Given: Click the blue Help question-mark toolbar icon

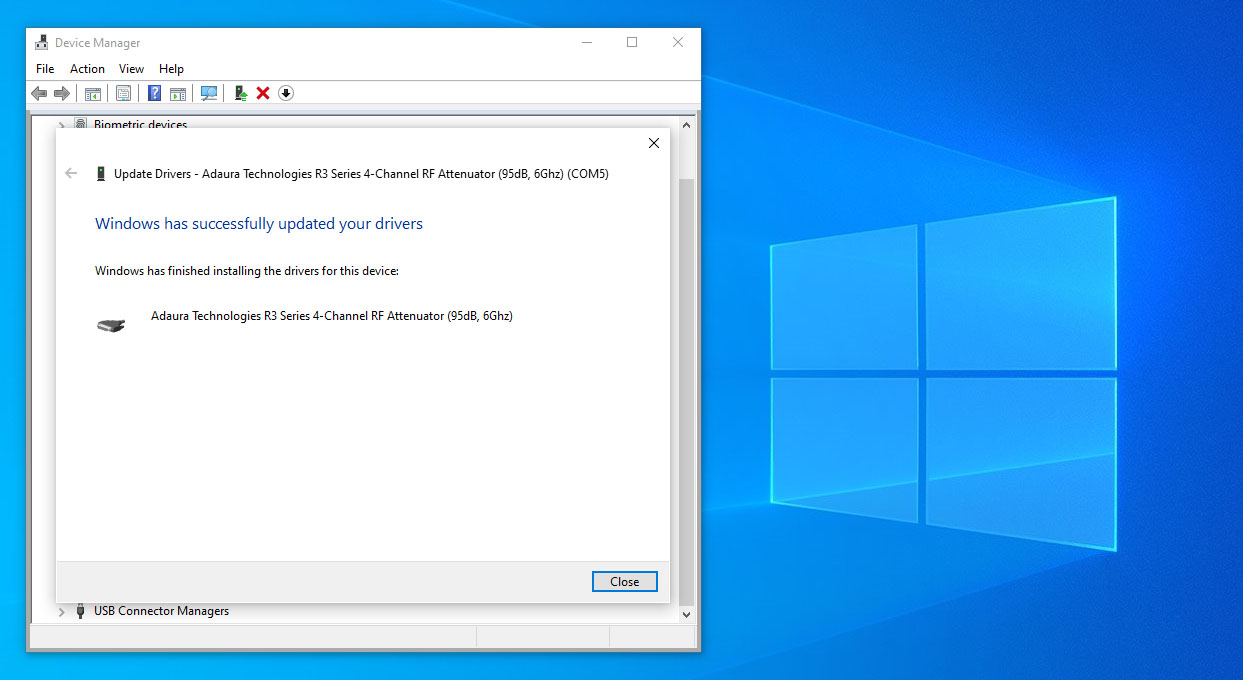Looking at the screenshot, I should (x=155, y=93).
